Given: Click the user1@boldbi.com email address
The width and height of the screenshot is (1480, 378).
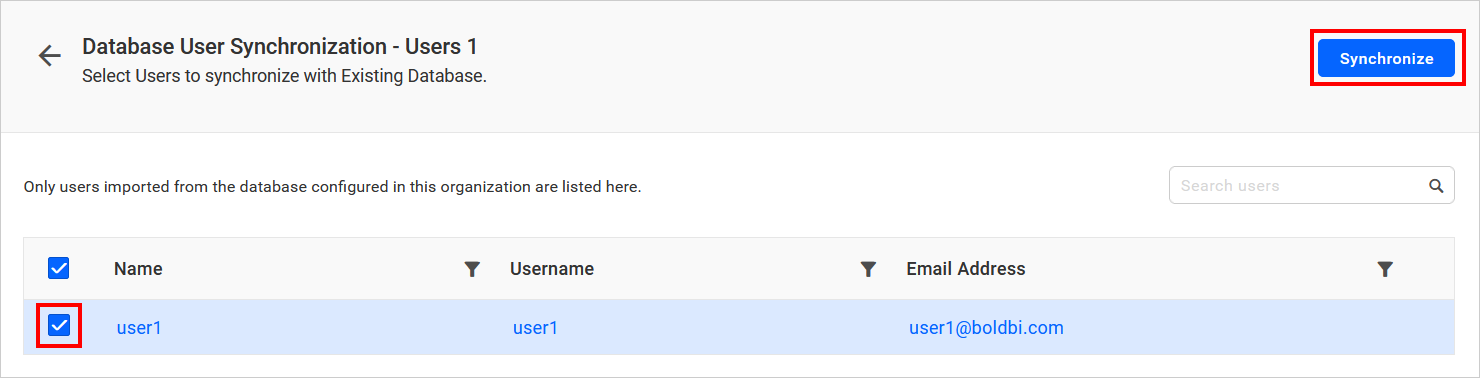Looking at the screenshot, I should [986, 327].
